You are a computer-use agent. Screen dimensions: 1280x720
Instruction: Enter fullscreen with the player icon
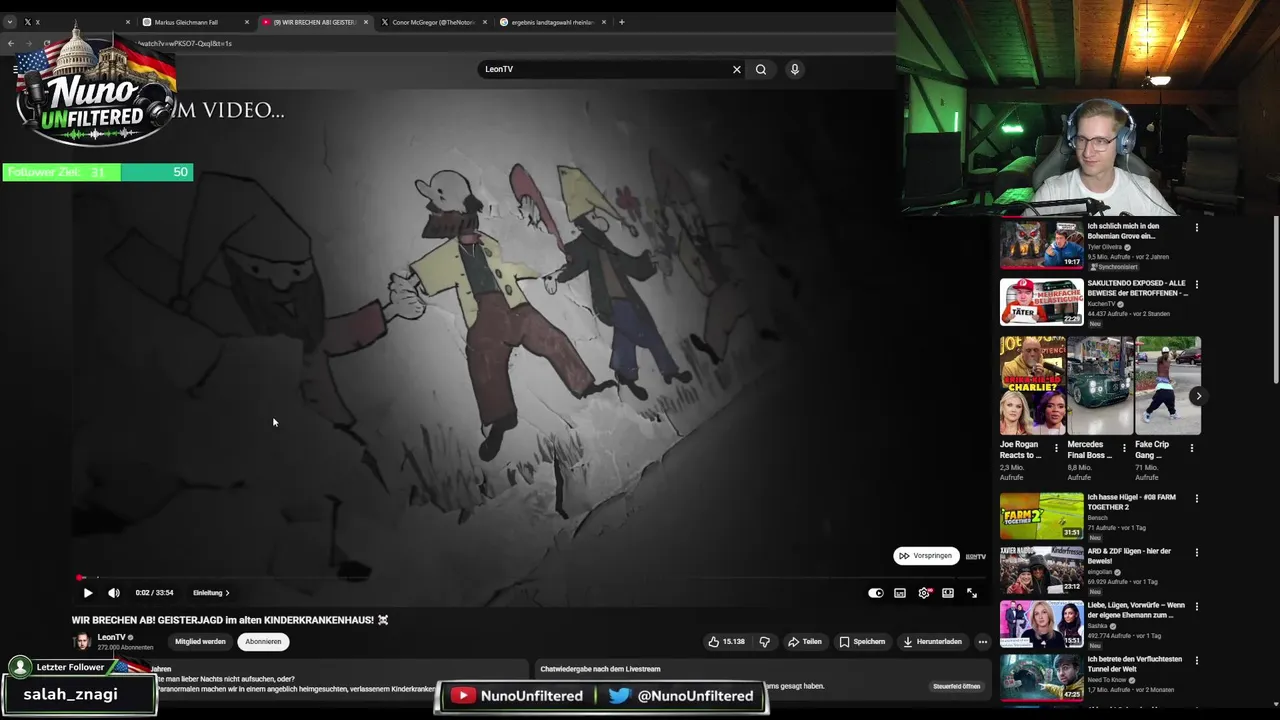pyautogui.click(x=972, y=593)
